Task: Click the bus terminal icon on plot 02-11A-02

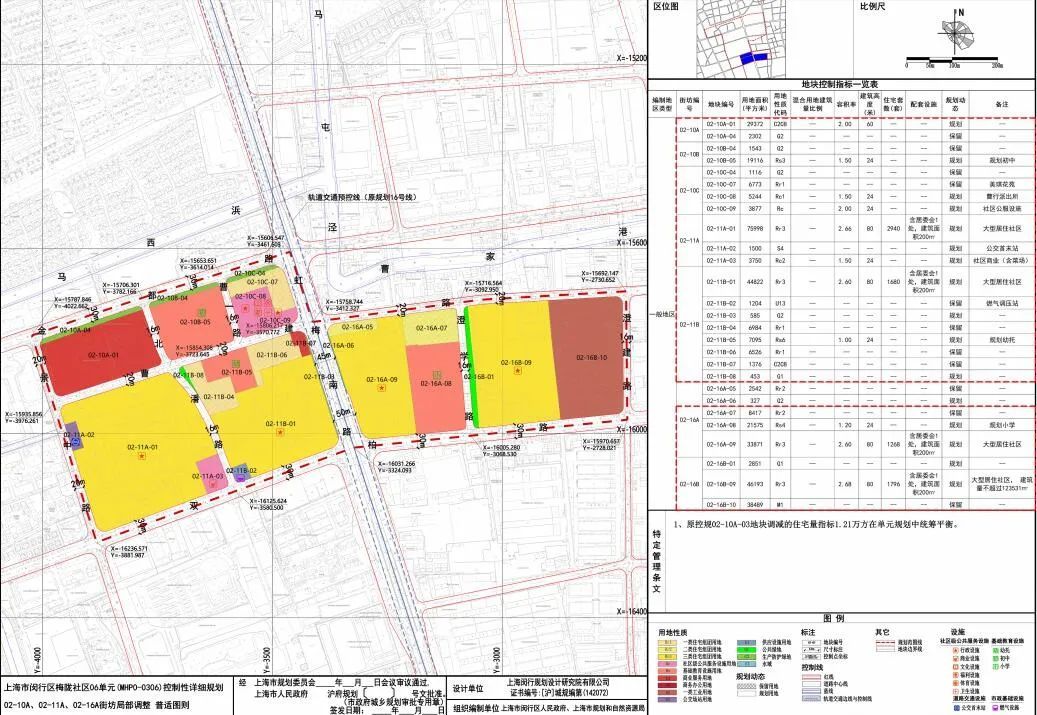Action: pyautogui.click(x=75, y=440)
